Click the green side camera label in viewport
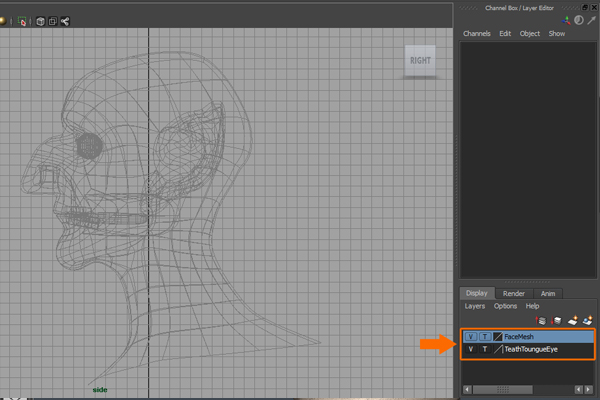 [x=100, y=390]
